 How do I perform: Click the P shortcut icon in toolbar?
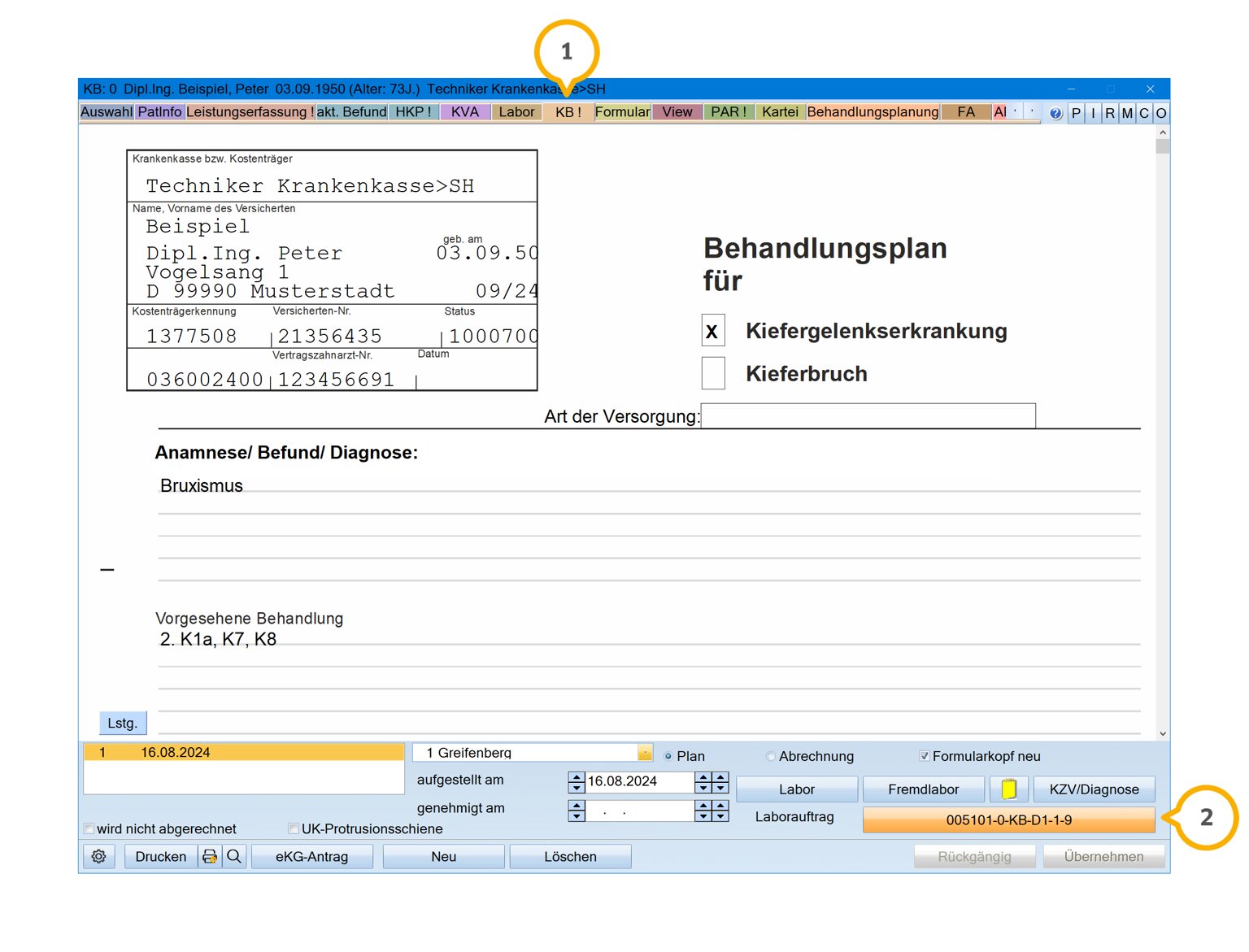[1076, 113]
